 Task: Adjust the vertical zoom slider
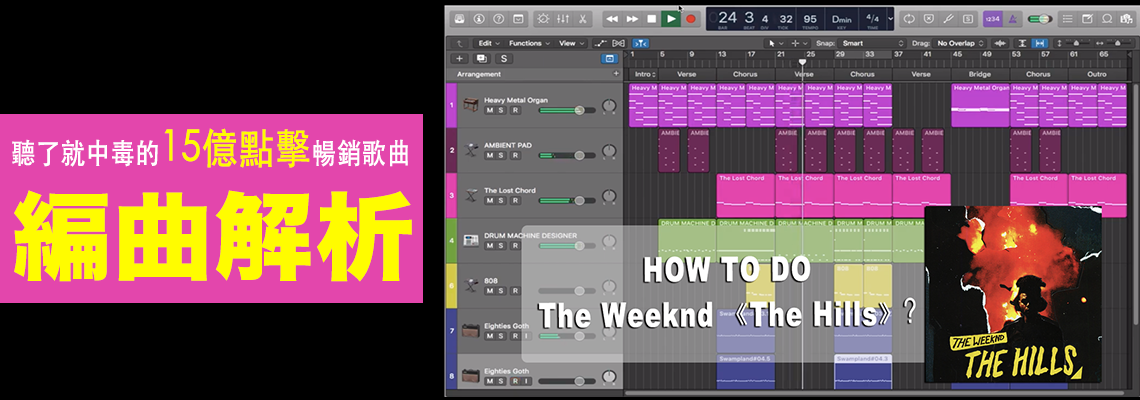pos(1077,44)
